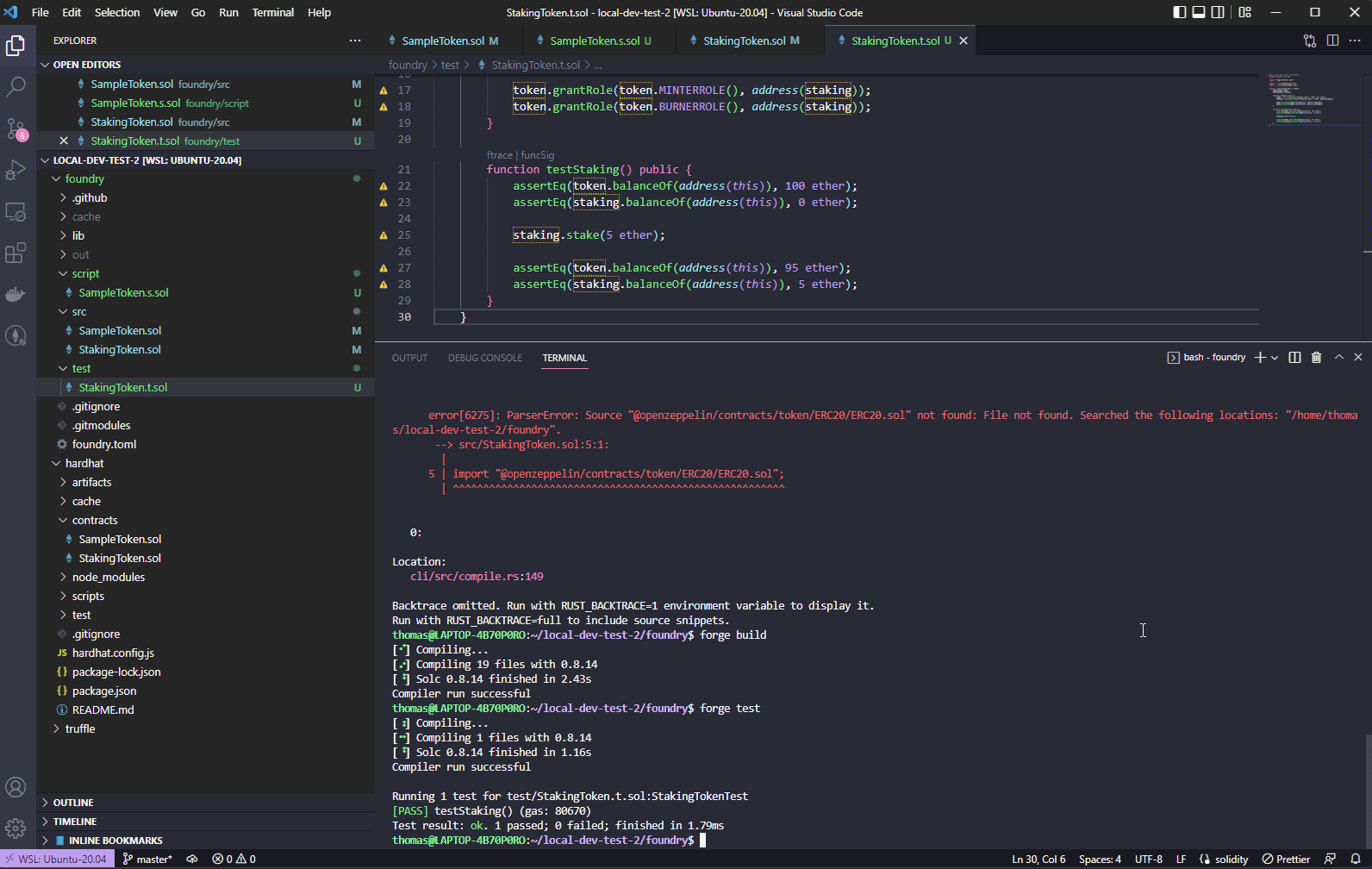Collapse the OPEN EDITORS section

tap(205, 65)
